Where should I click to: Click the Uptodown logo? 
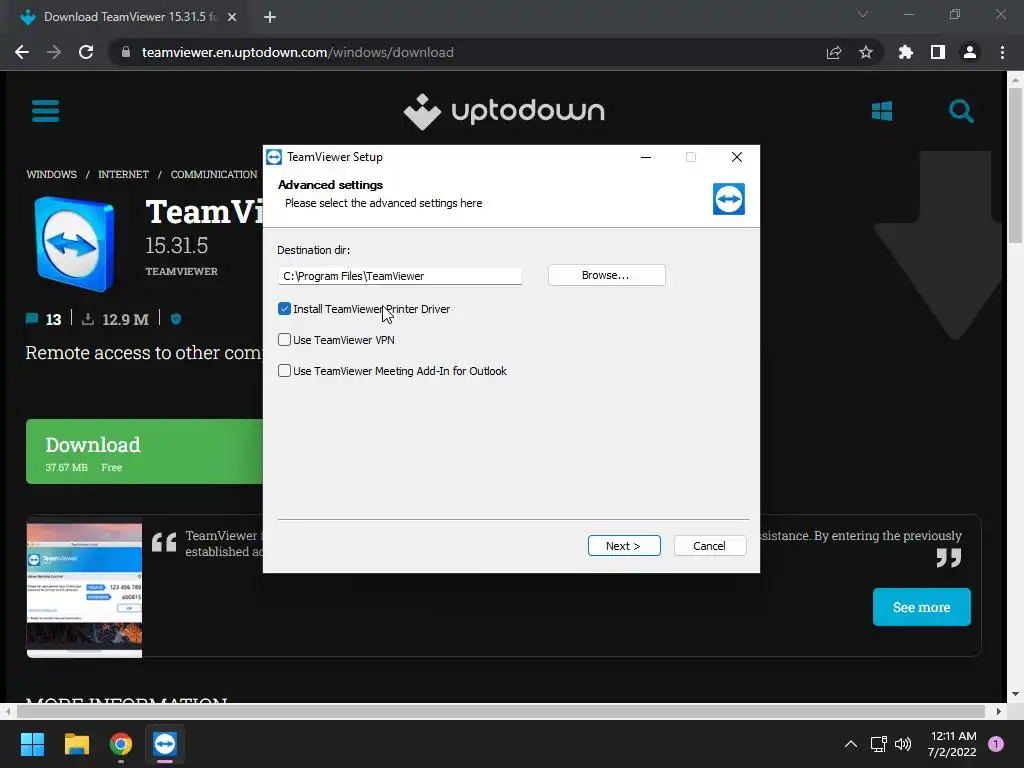pos(504,112)
